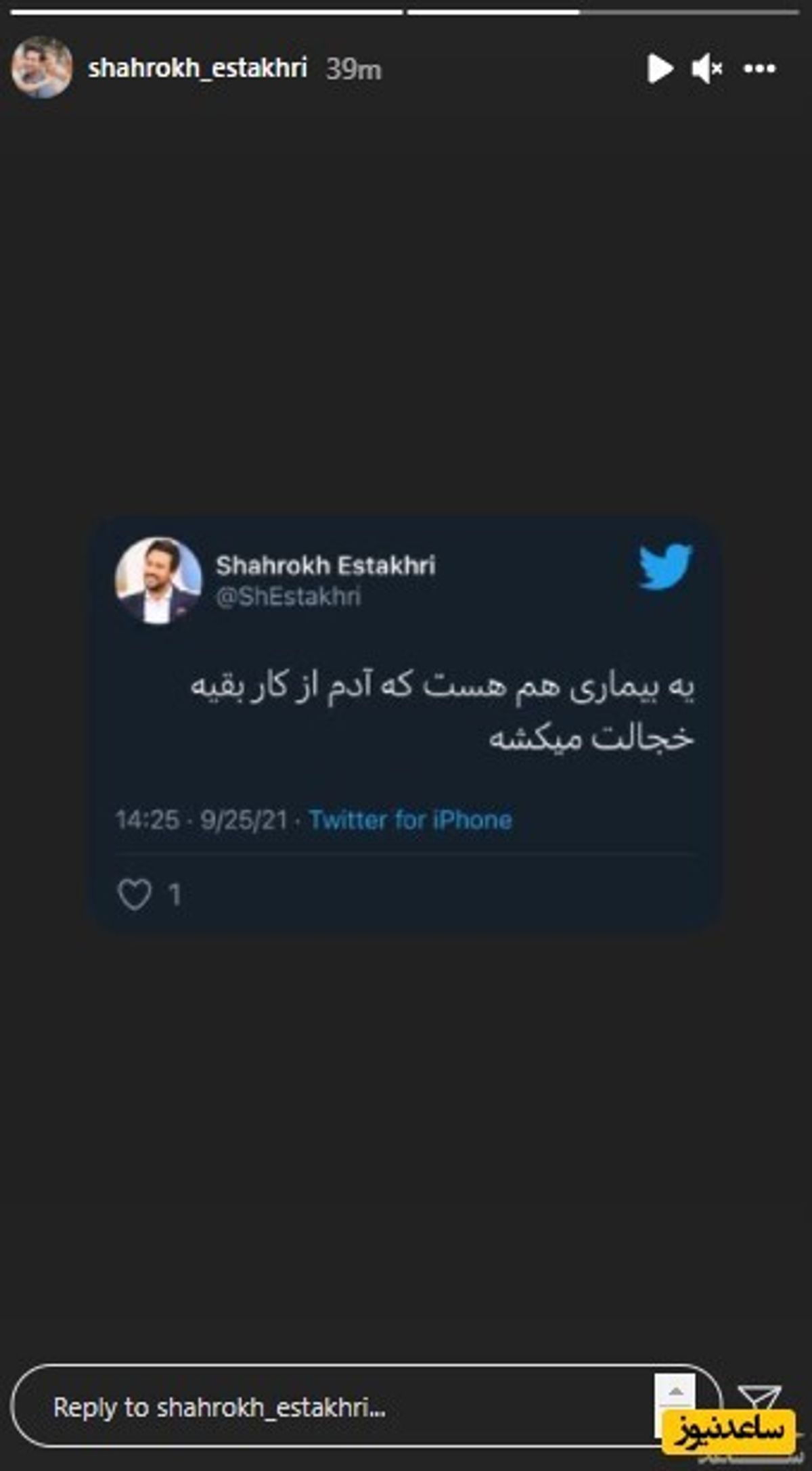Click the paper plane send icon

pos(761,1398)
